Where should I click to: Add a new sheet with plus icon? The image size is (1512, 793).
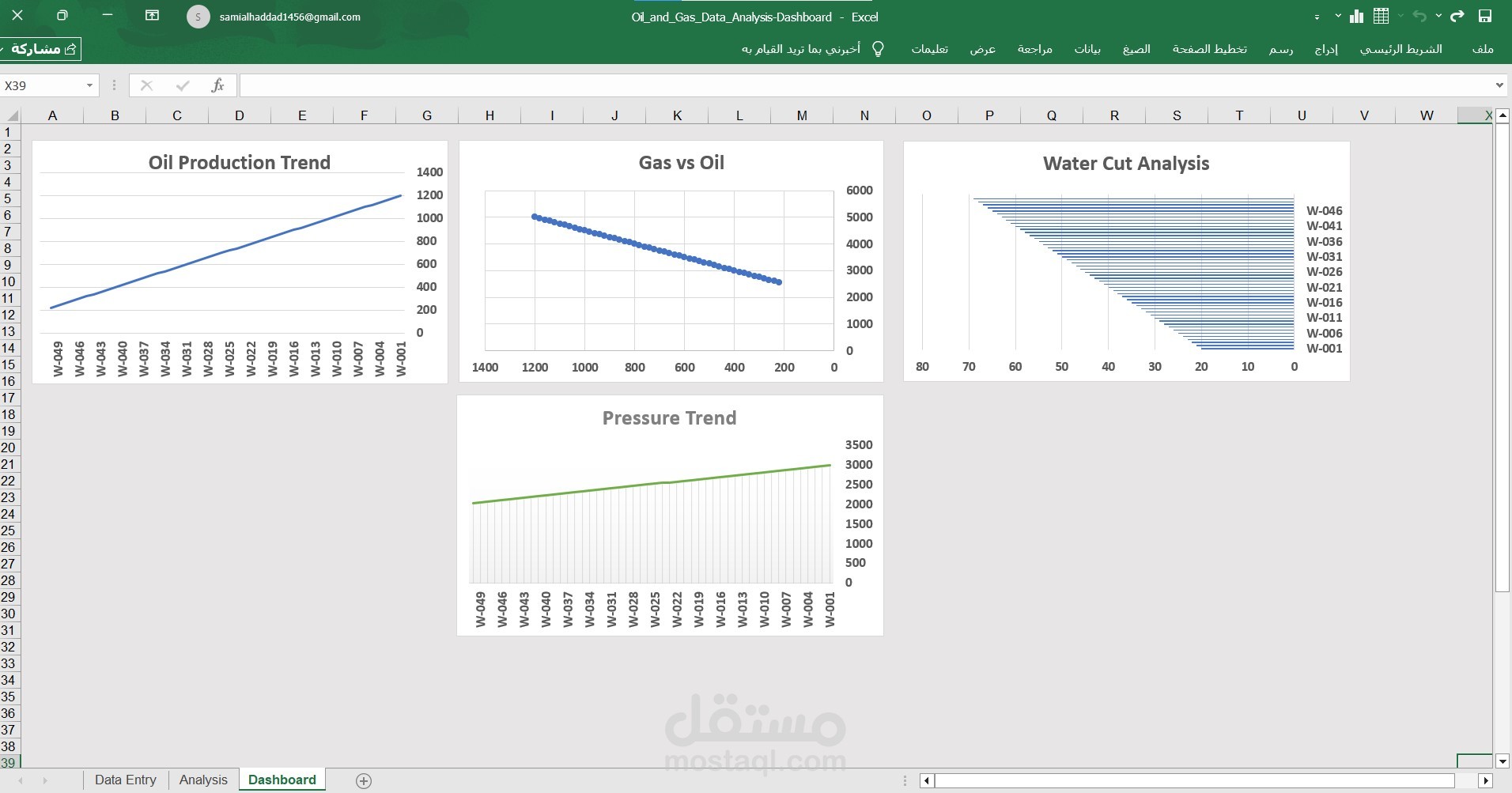click(364, 781)
